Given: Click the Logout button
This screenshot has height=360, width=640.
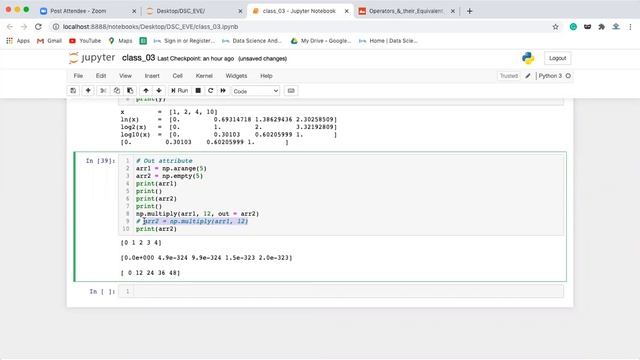Looking at the screenshot, I should [x=558, y=58].
